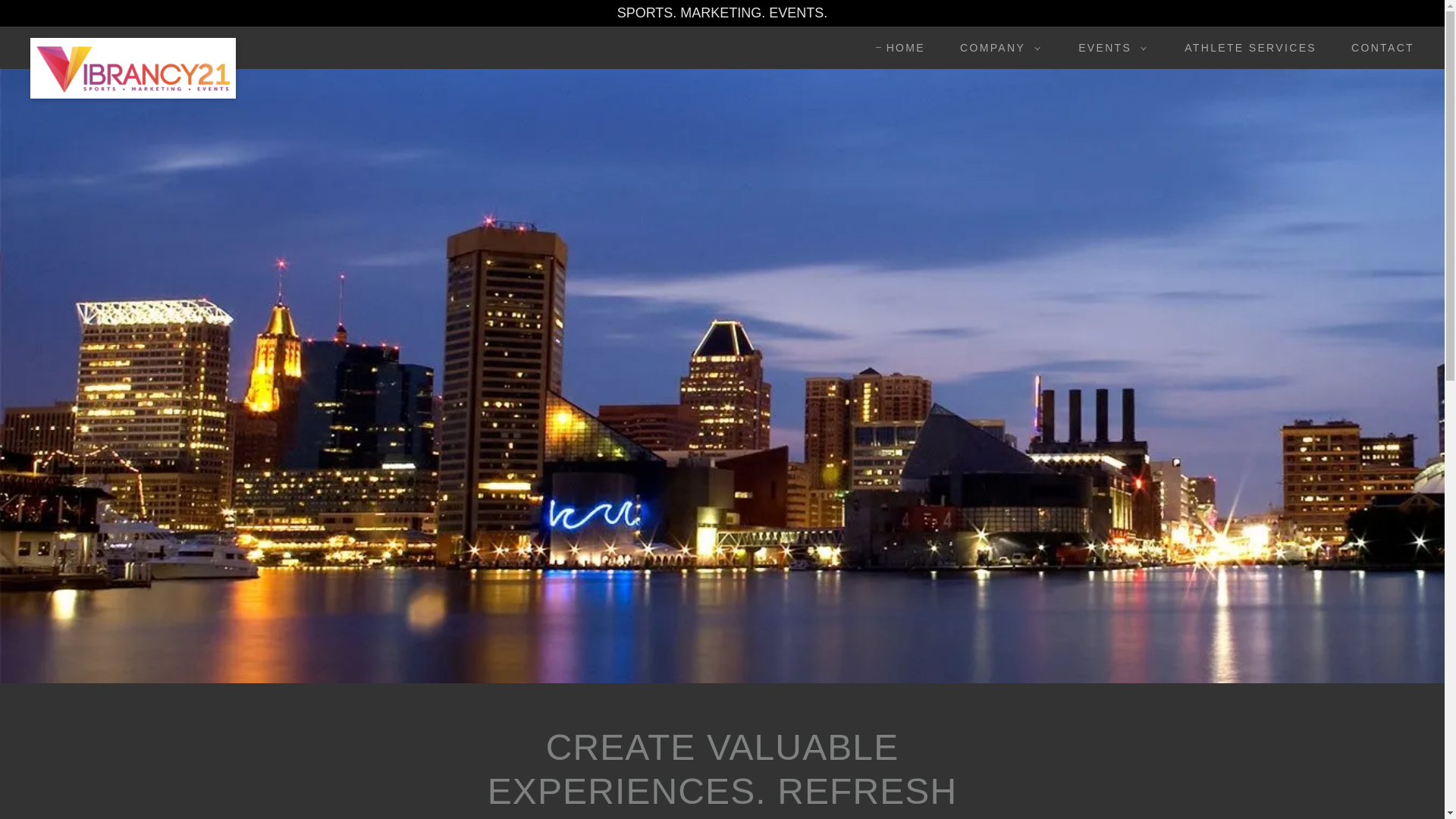Expand the COMPANY dropdown chevron
Viewport: 1456px width, 819px height.
[x=1037, y=49]
